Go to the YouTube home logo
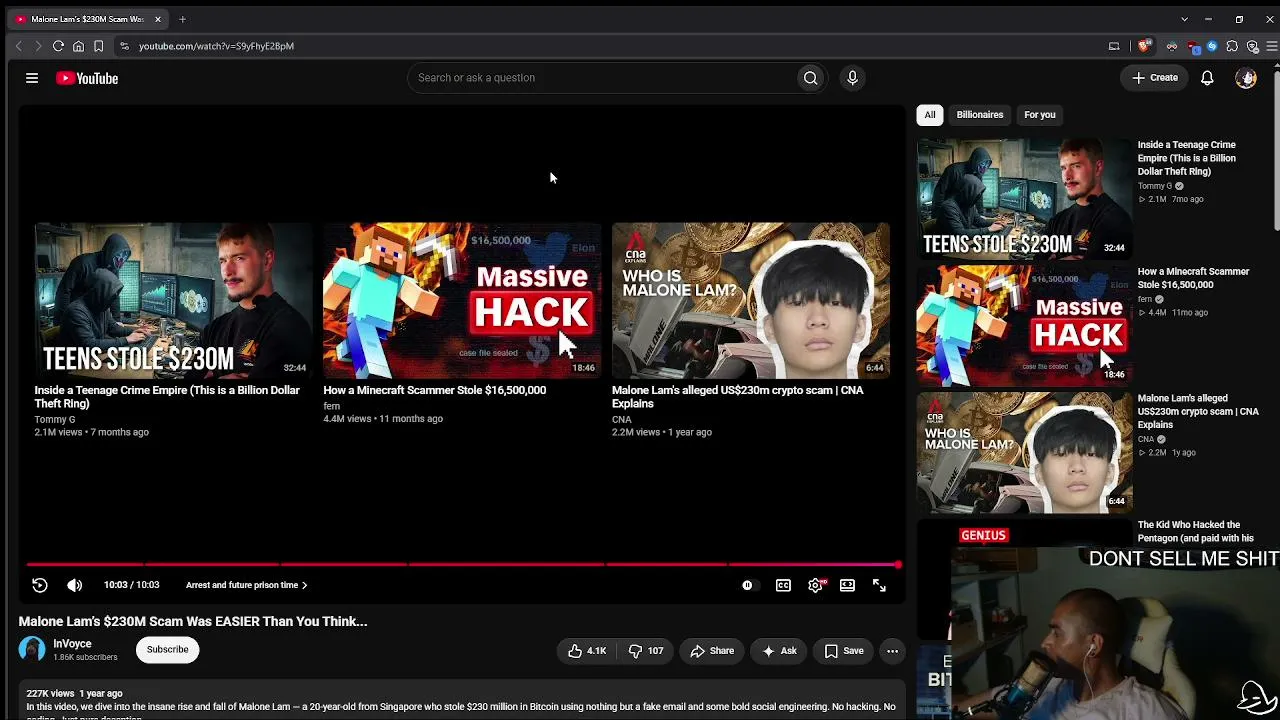 click(87, 78)
